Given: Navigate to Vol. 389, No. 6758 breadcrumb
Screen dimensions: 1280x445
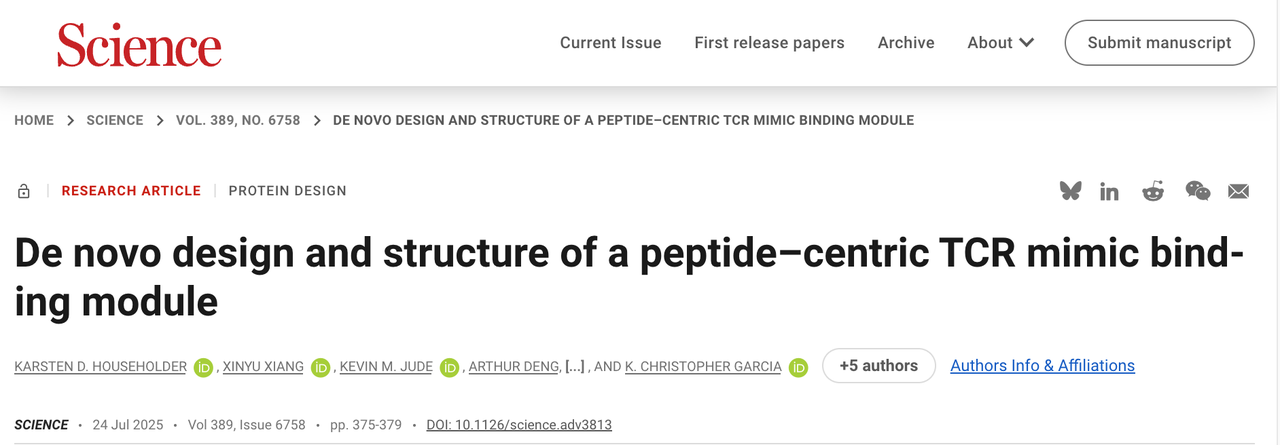Looking at the screenshot, I should click(238, 120).
